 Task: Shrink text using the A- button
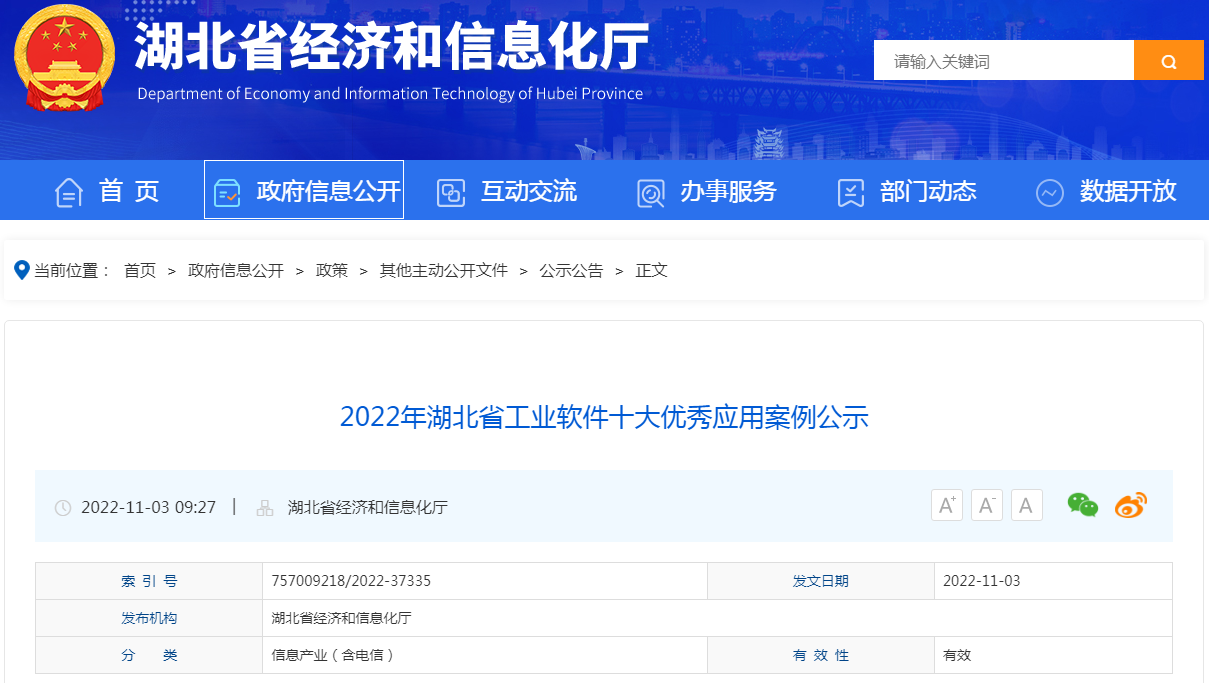986,505
